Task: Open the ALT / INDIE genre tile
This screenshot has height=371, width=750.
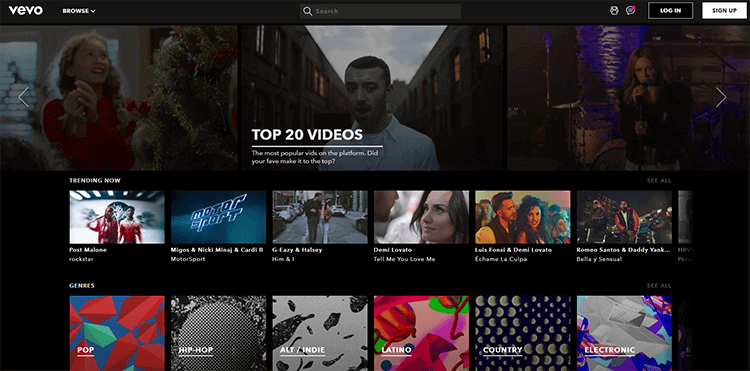Action: [320, 333]
